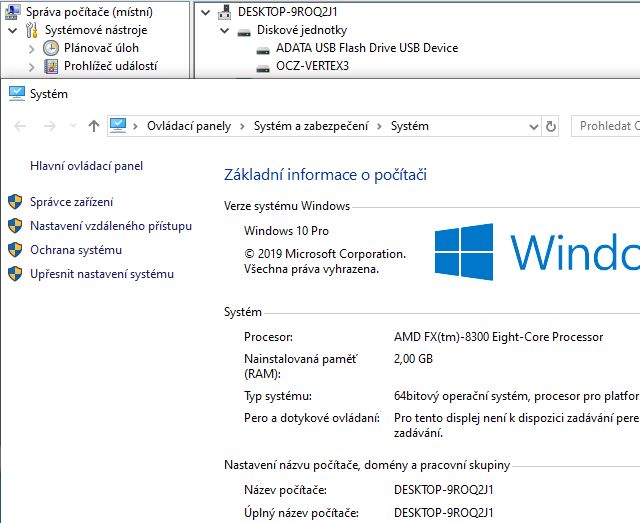Open Nastavení vzdáleného přístupu link

point(111,226)
